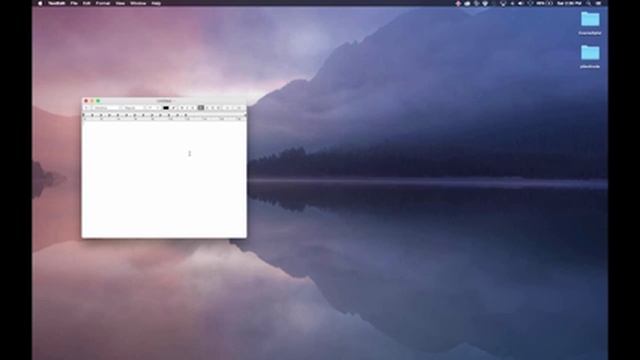640x360 pixels.
Task: Select center alignment button
Action: pos(207,108)
